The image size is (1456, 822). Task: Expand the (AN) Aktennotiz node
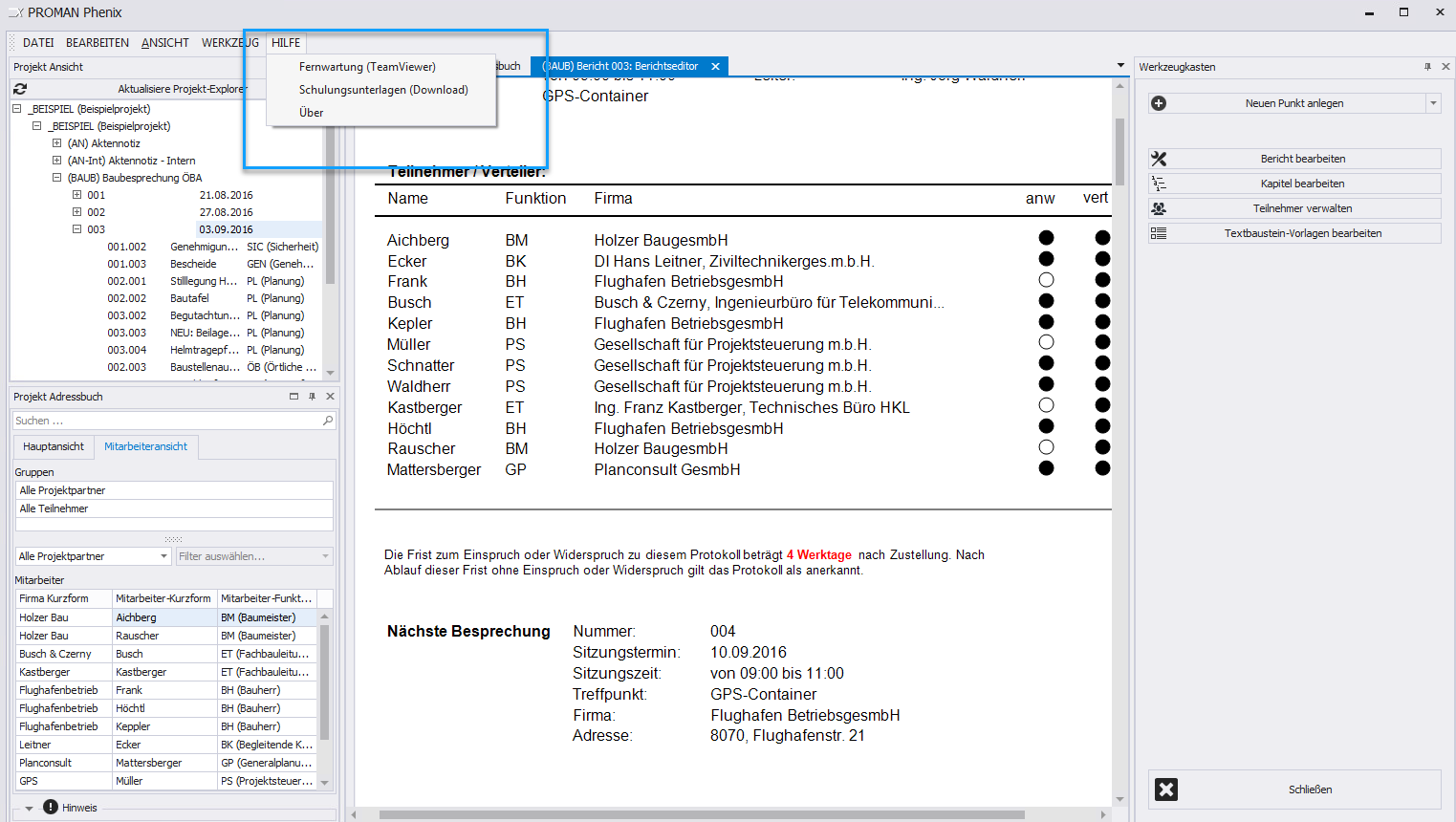[56, 143]
